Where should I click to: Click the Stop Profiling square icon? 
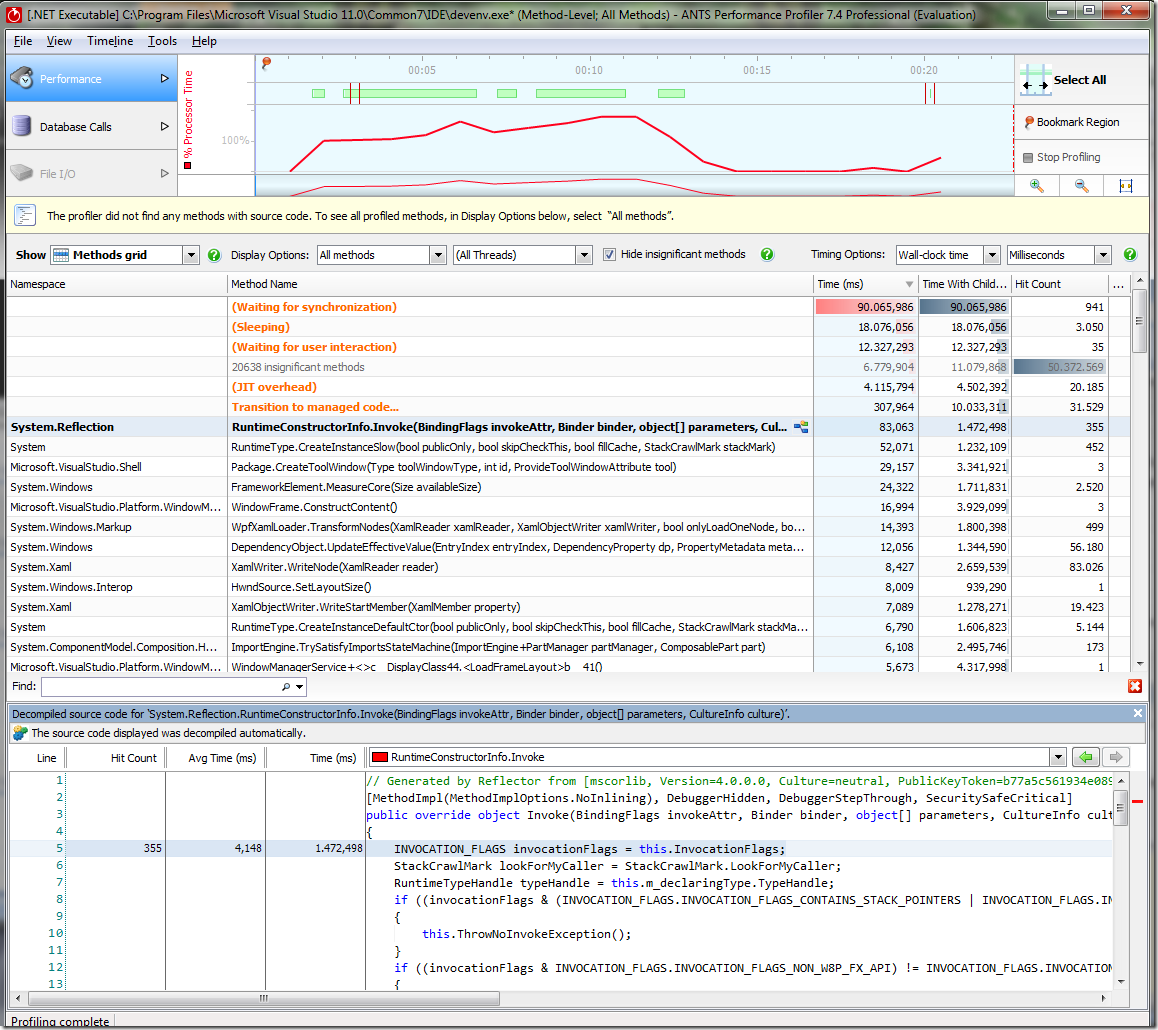[1028, 157]
